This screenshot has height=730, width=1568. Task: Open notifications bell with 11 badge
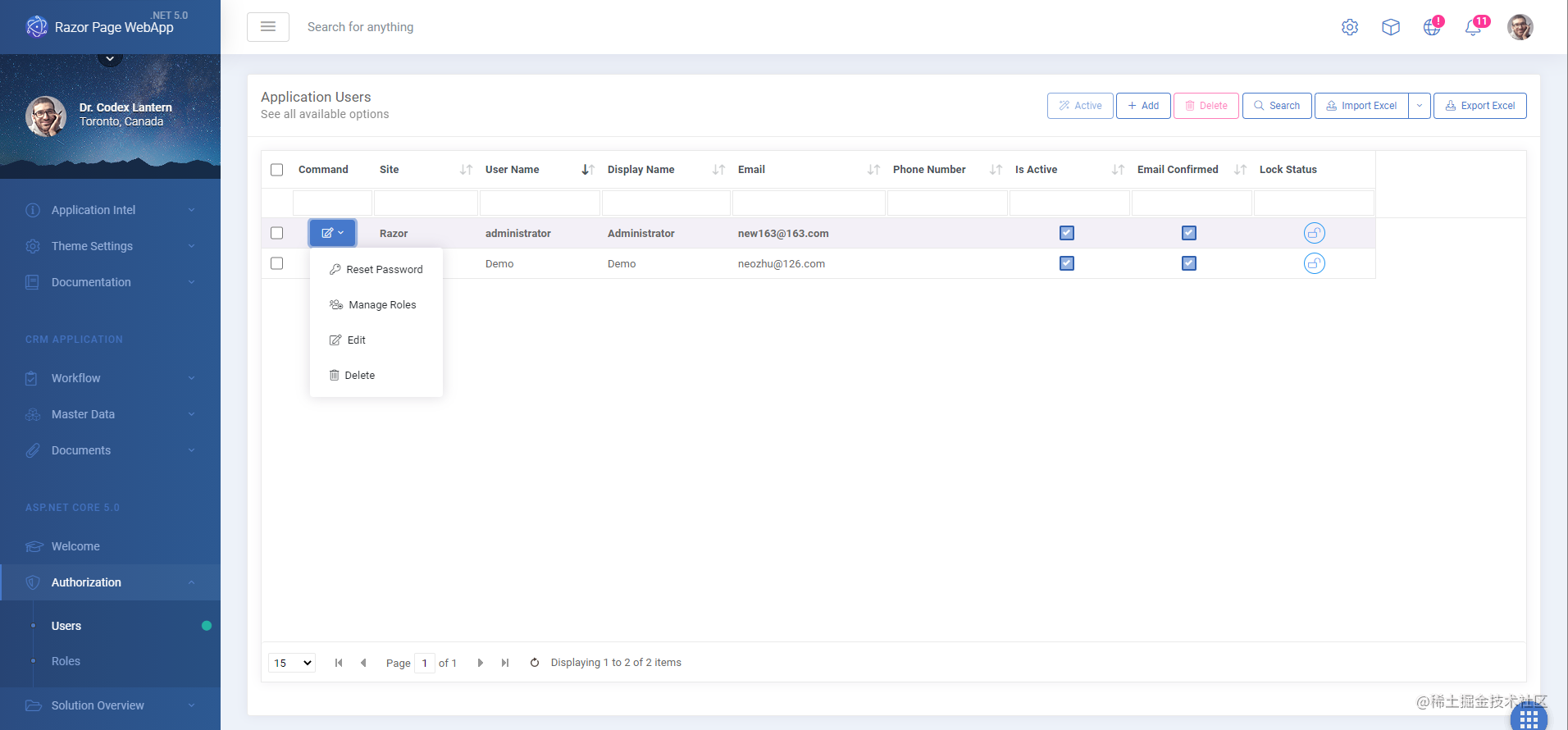pyautogui.click(x=1474, y=27)
